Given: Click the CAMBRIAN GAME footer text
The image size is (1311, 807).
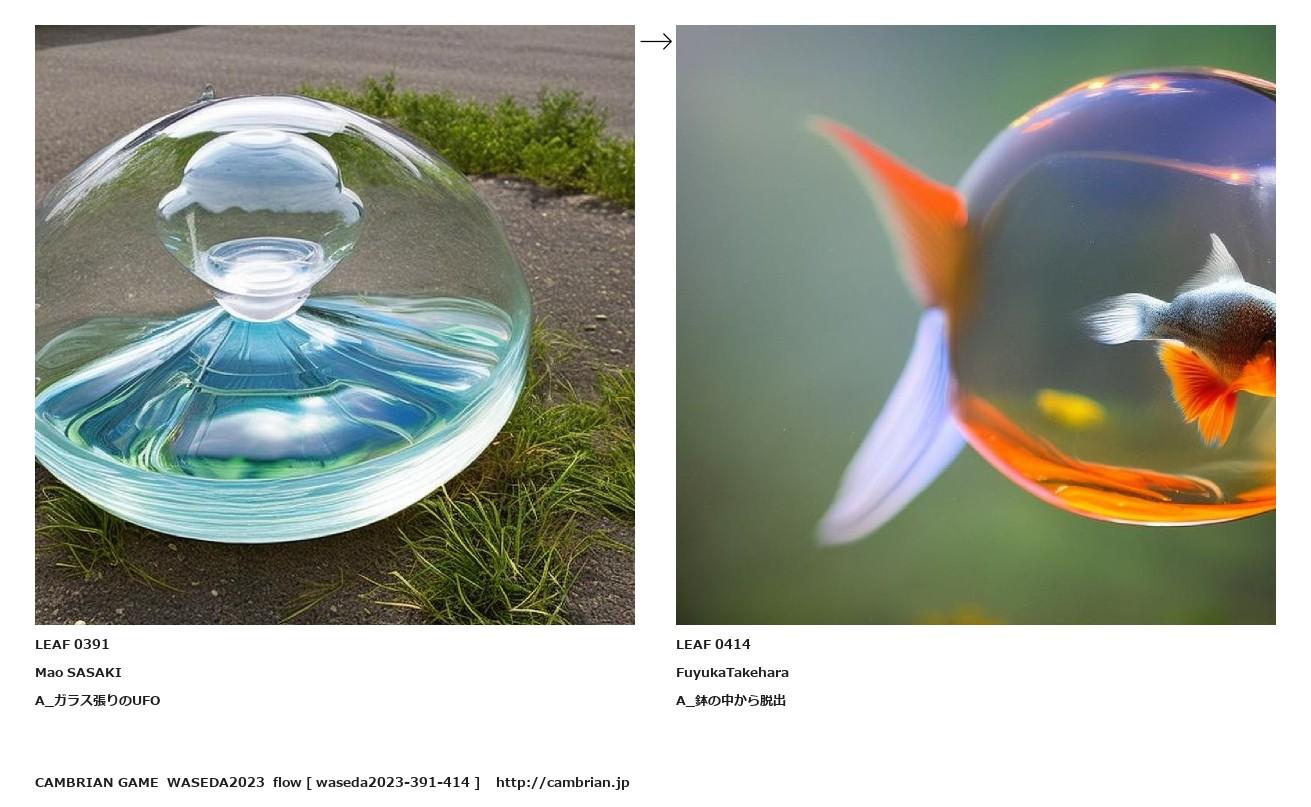Looking at the screenshot, I should coord(97,783).
